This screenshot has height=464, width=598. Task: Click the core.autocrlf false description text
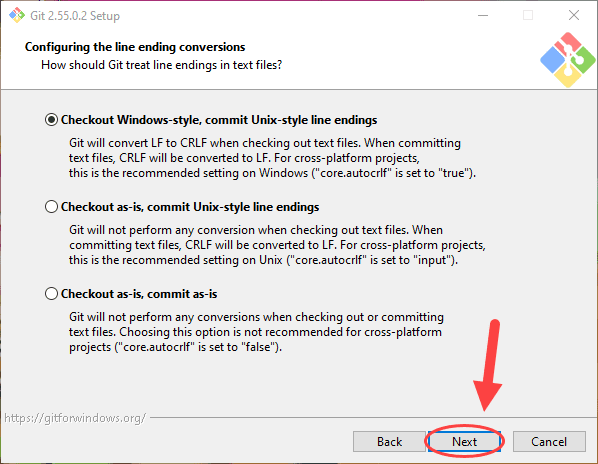click(256, 332)
